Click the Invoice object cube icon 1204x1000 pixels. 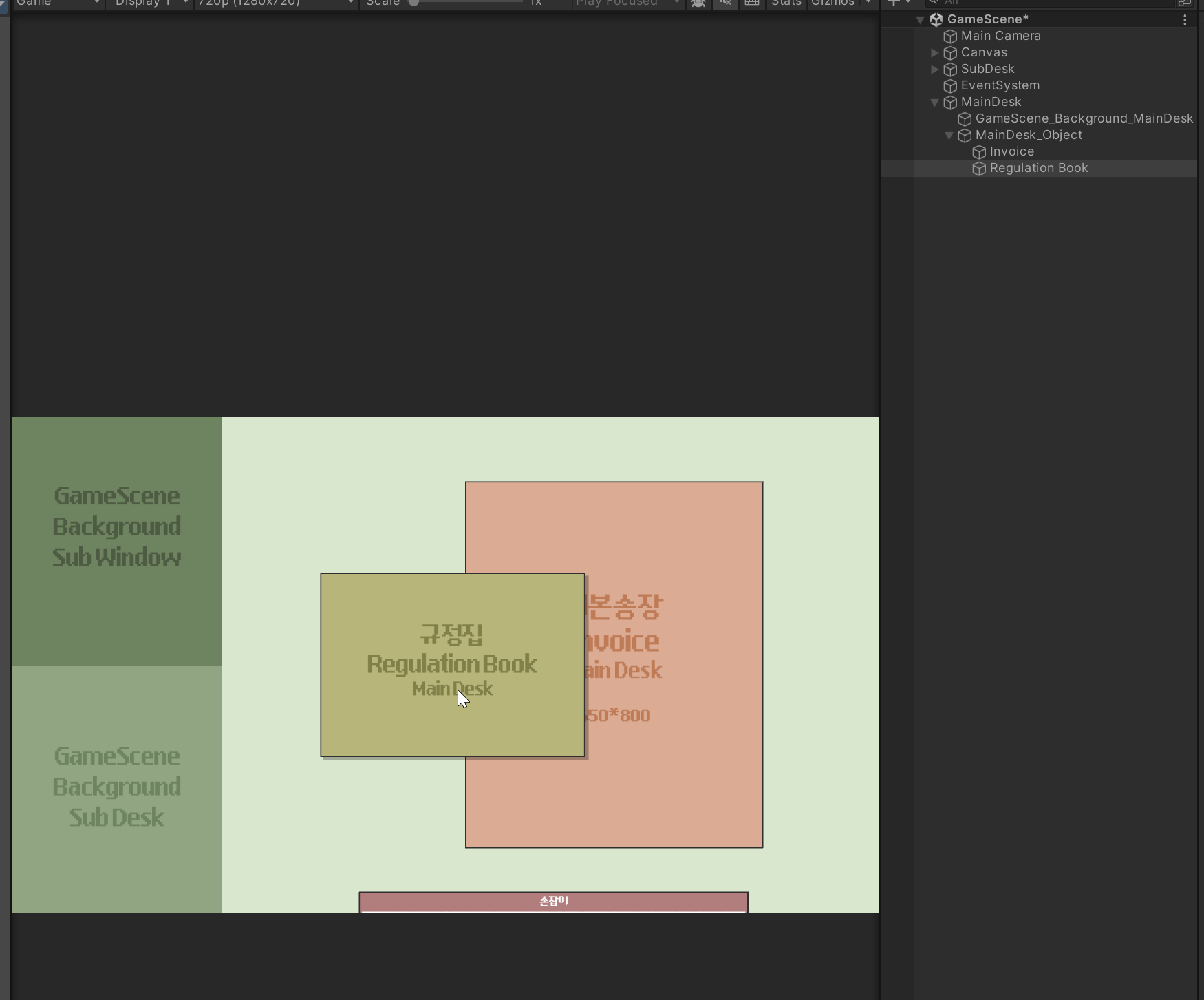coord(979,152)
